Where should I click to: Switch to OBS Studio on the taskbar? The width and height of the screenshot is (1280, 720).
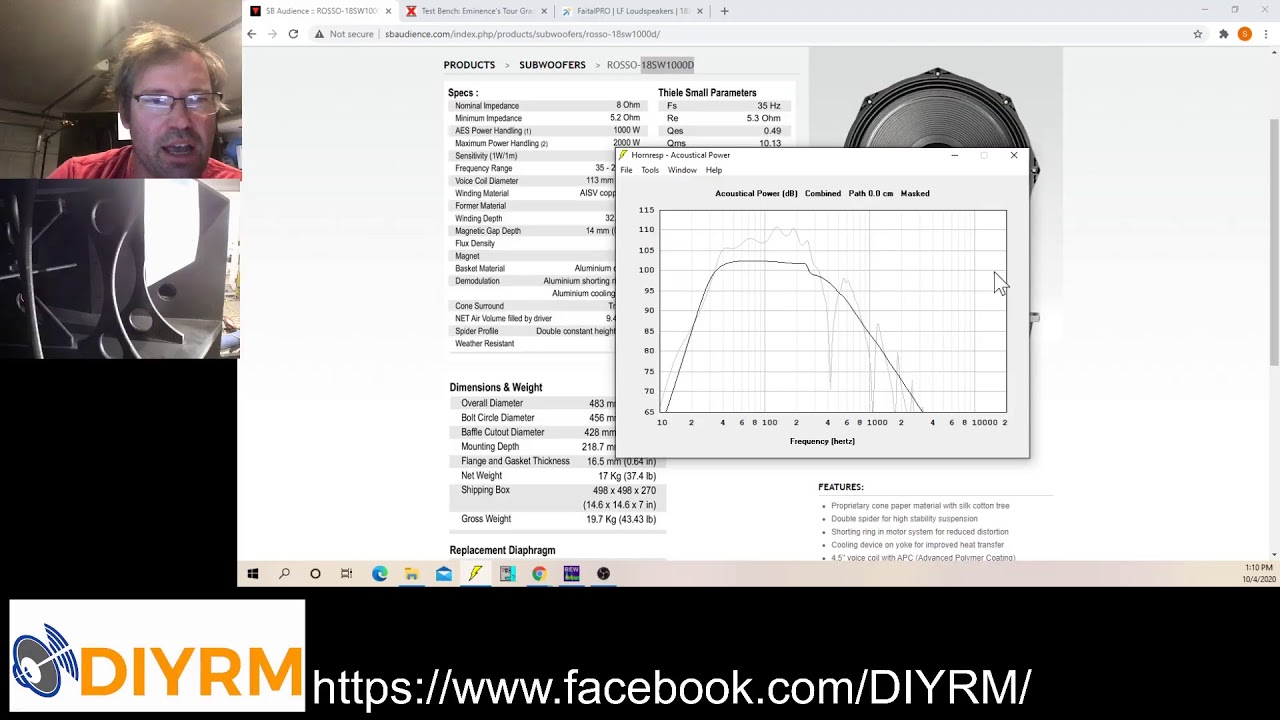[x=603, y=573]
